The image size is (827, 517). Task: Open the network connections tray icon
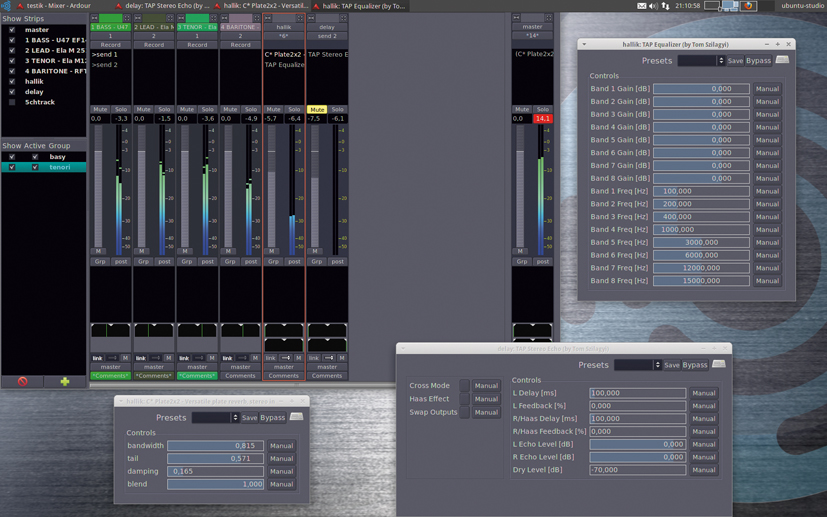(666, 6)
